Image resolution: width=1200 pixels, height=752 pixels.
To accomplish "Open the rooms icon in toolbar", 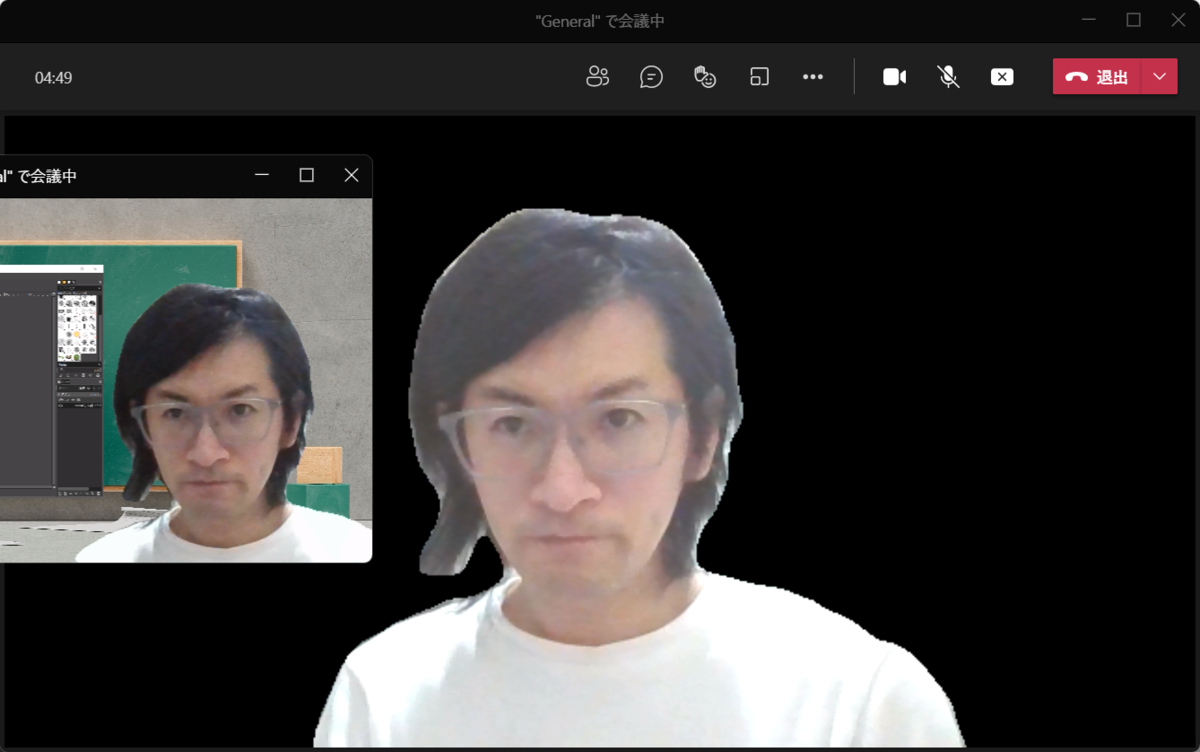I will click(759, 77).
